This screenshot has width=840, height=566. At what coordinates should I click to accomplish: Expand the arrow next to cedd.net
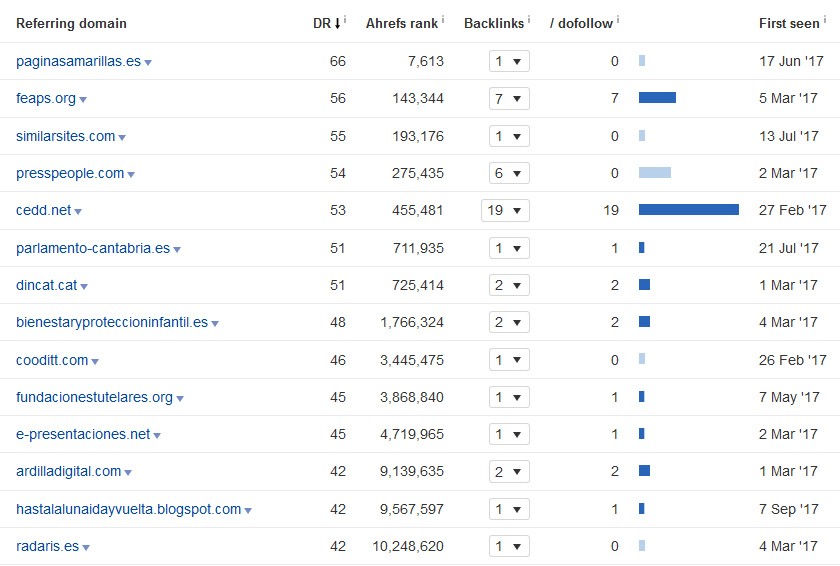click(78, 212)
